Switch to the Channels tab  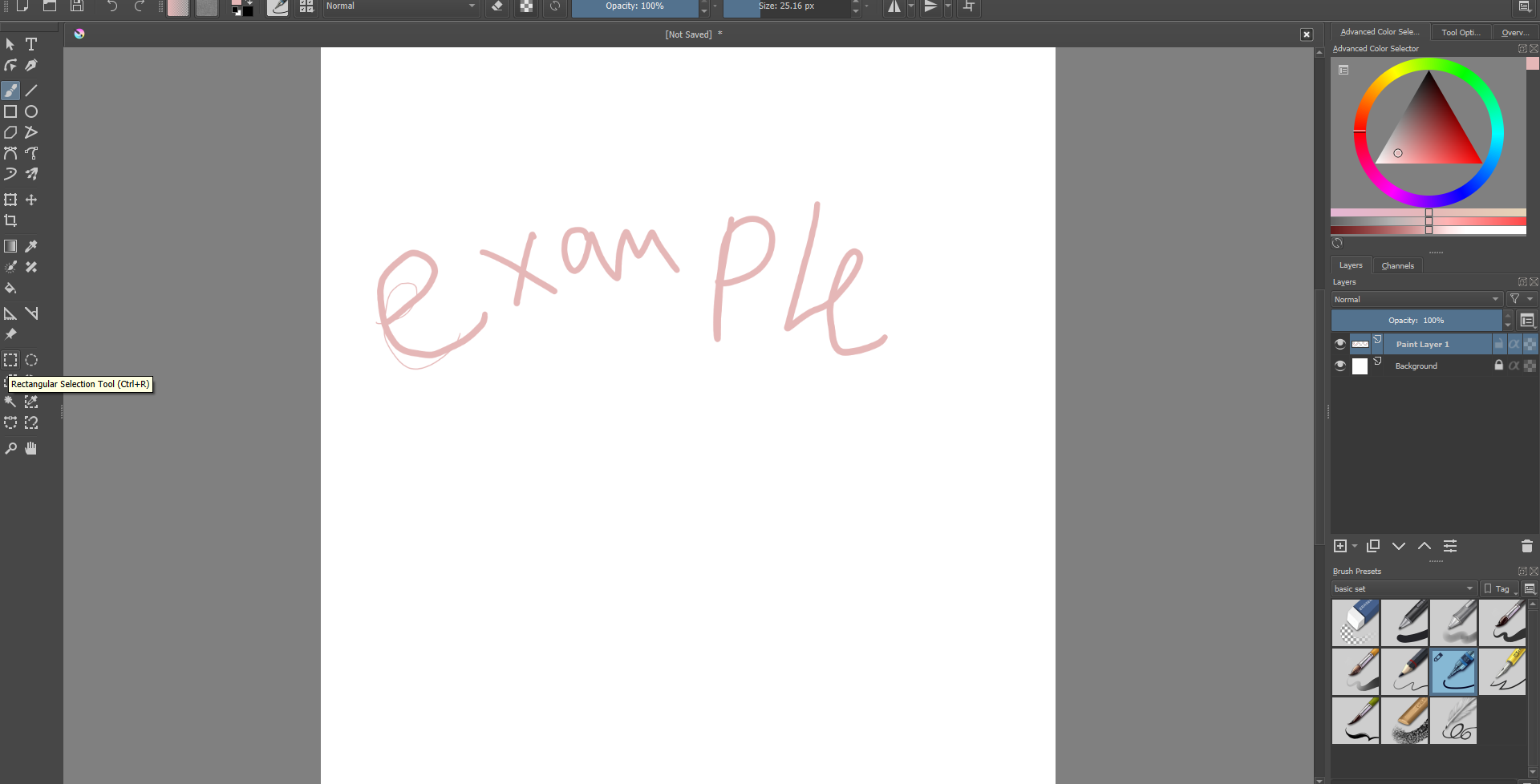(1398, 265)
